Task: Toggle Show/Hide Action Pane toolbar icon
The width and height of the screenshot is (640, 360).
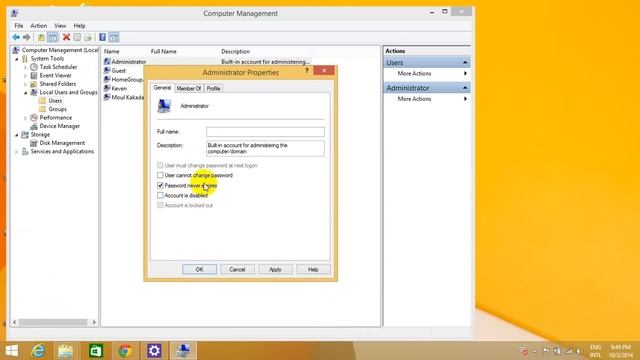Action: coord(114,38)
